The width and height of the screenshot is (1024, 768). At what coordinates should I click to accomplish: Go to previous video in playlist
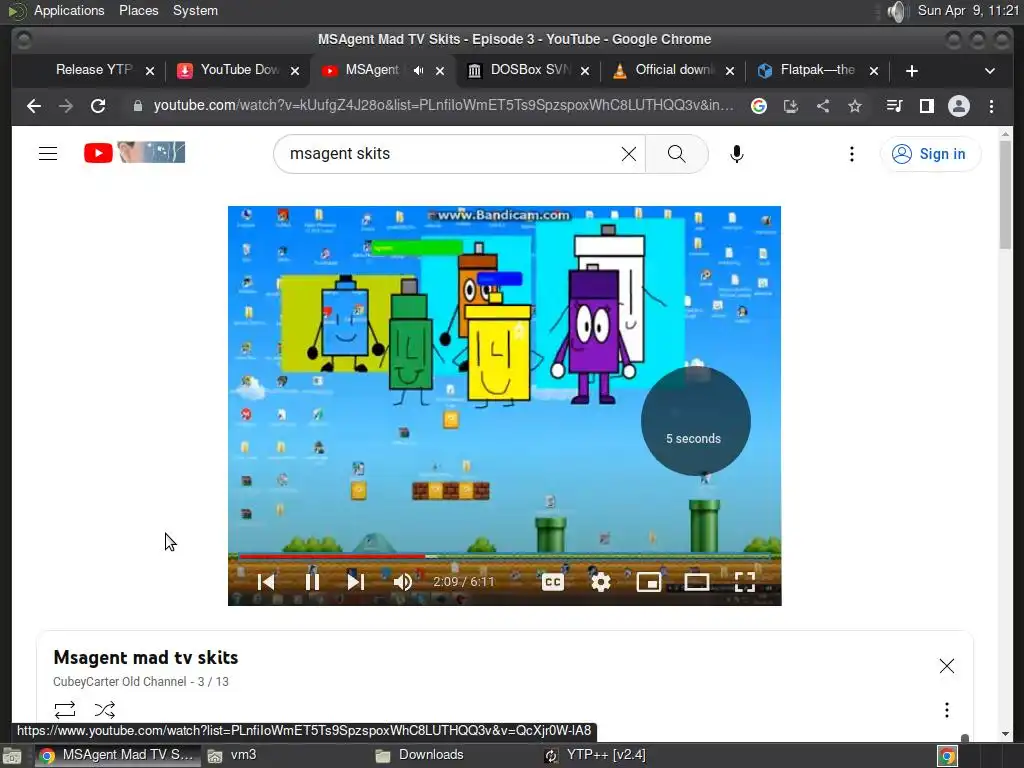point(266,581)
